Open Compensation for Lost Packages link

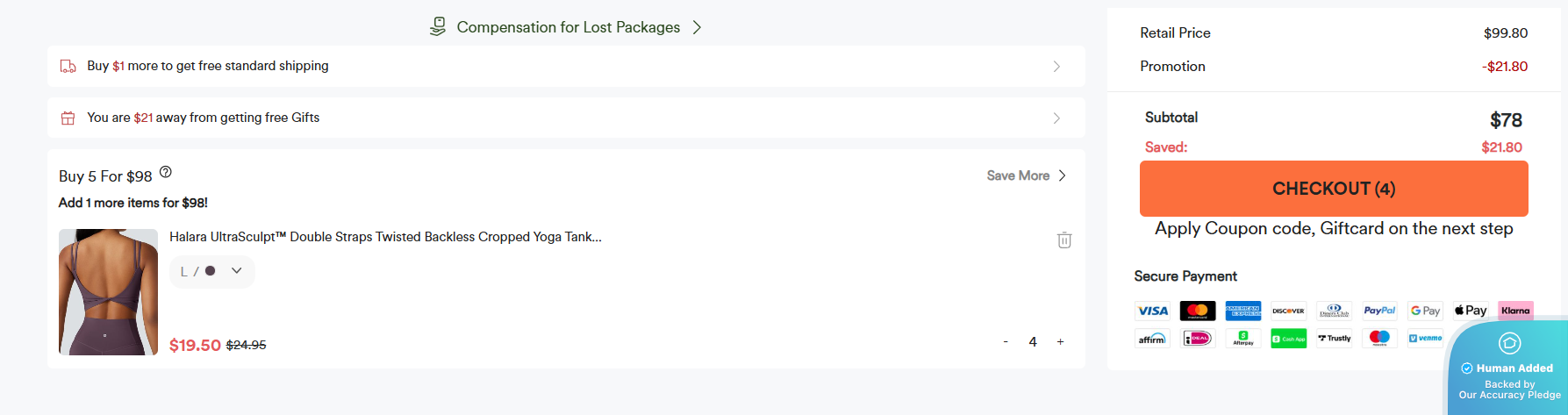pyautogui.click(x=568, y=27)
